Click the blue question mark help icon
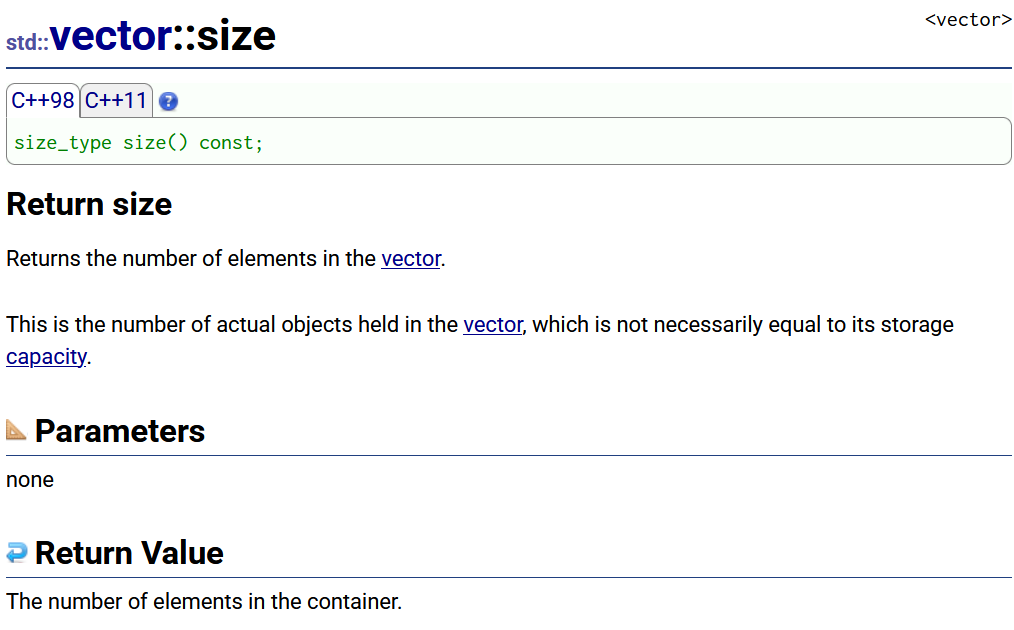 (168, 102)
